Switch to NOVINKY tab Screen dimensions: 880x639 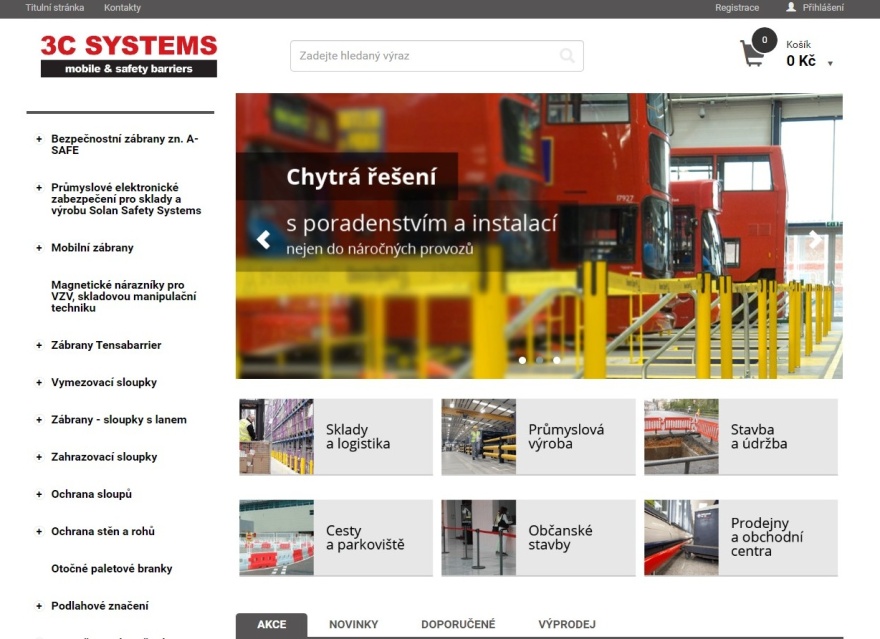click(x=354, y=624)
